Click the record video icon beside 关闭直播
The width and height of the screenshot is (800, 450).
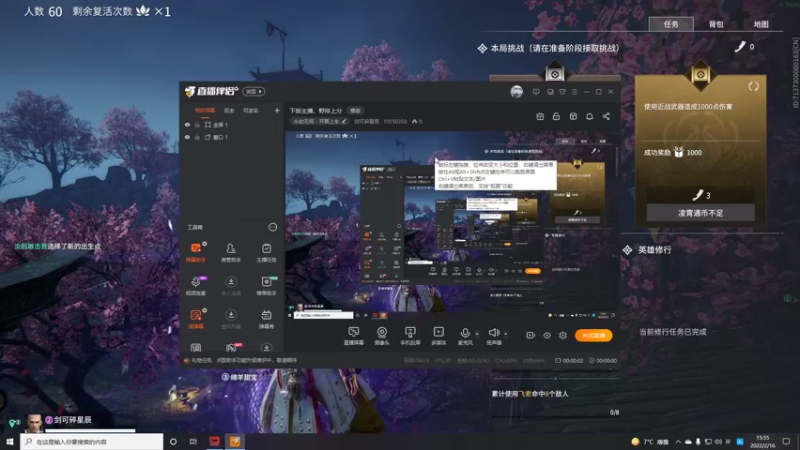click(x=531, y=335)
